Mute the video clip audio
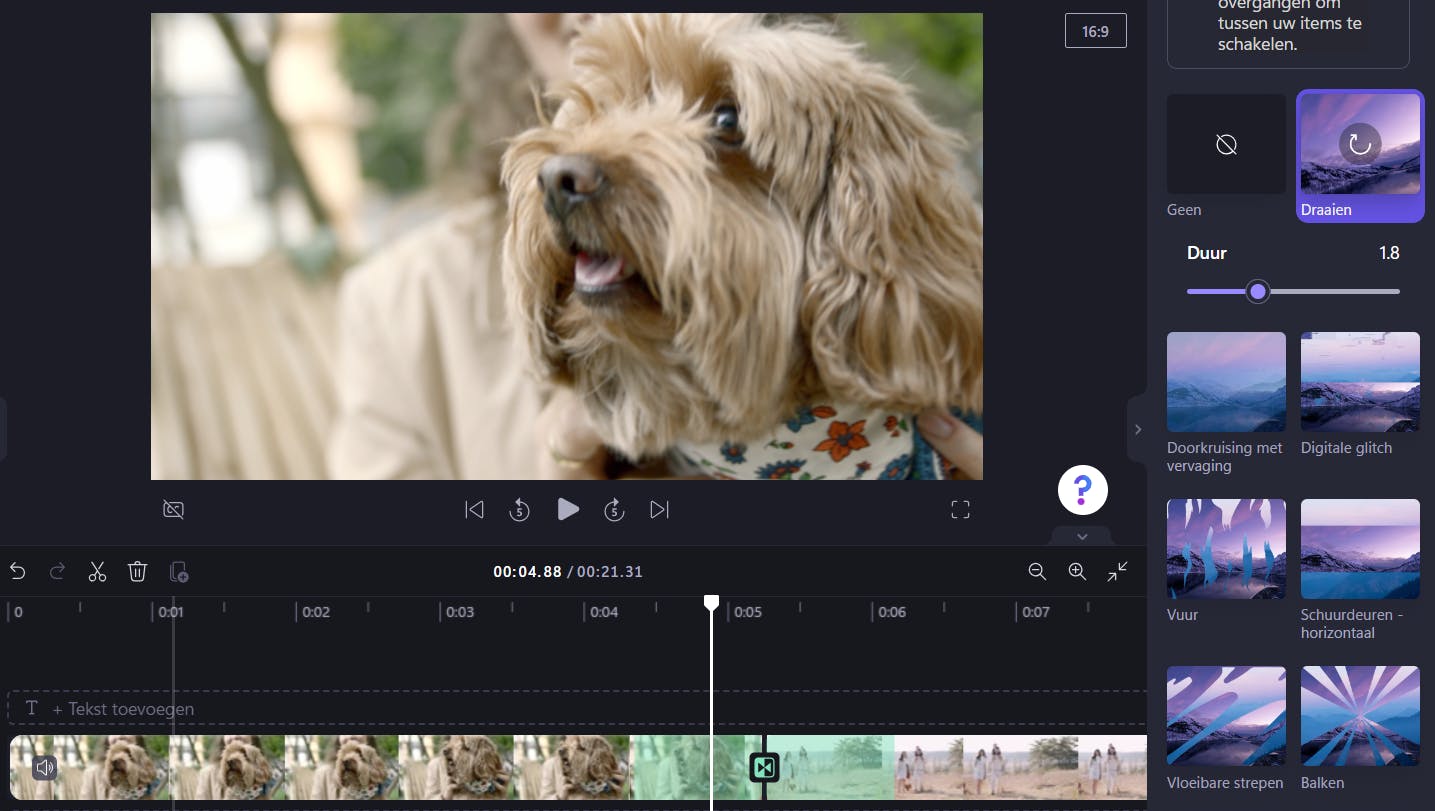Image resolution: width=1435 pixels, height=811 pixels. click(44, 767)
